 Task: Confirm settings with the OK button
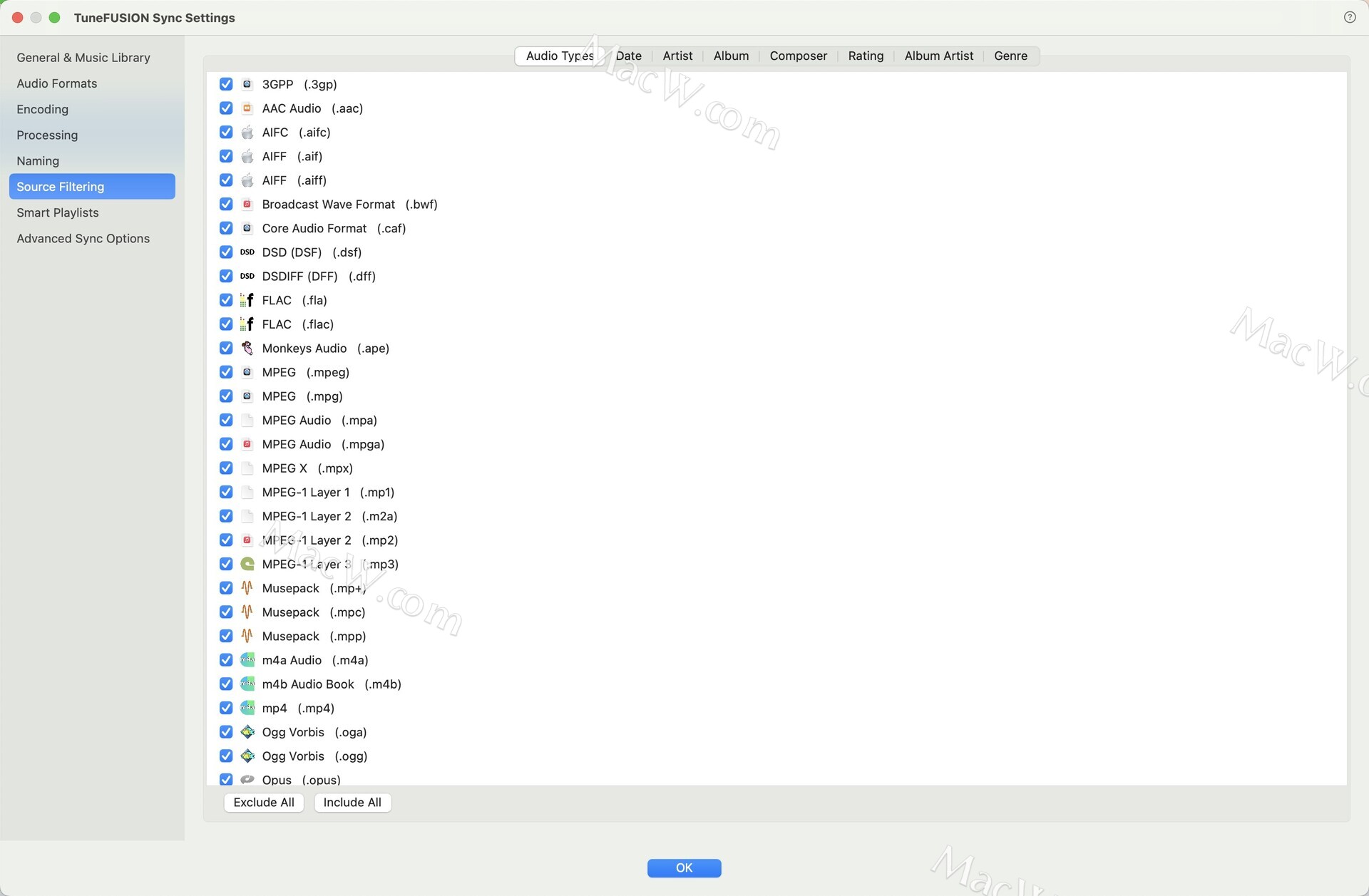684,868
